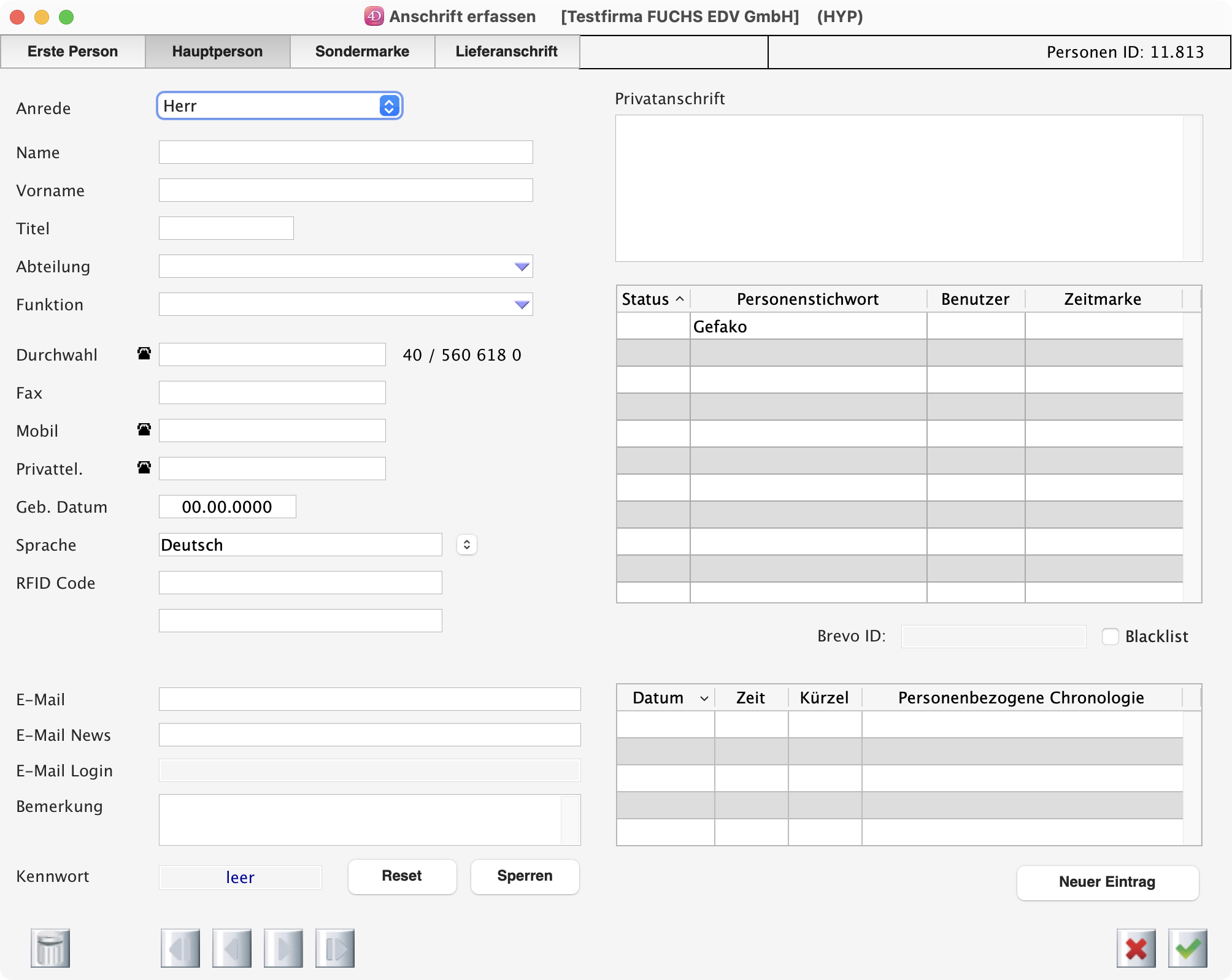Image resolution: width=1232 pixels, height=980 pixels.
Task: Go to last record arrow icon
Action: click(x=335, y=948)
